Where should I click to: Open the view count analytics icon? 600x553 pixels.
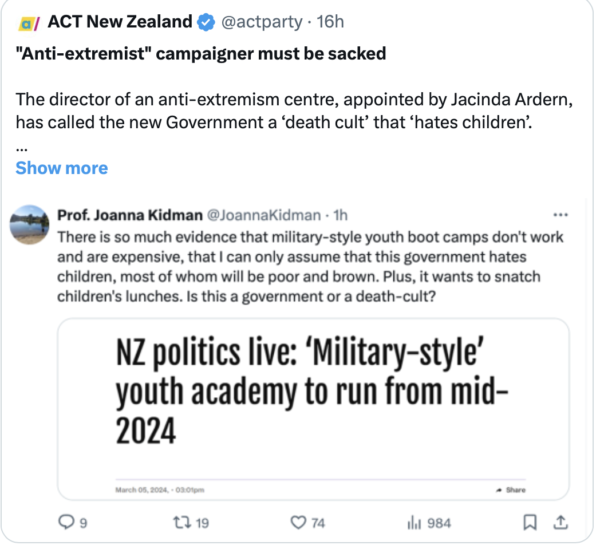point(415,522)
